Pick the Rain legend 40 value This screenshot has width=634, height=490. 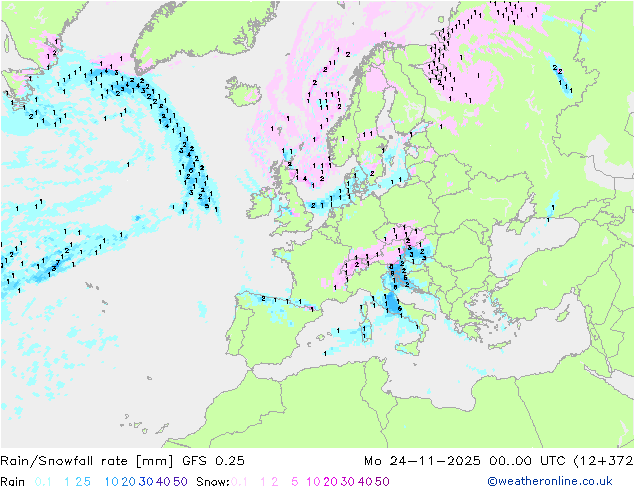(x=163, y=482)
